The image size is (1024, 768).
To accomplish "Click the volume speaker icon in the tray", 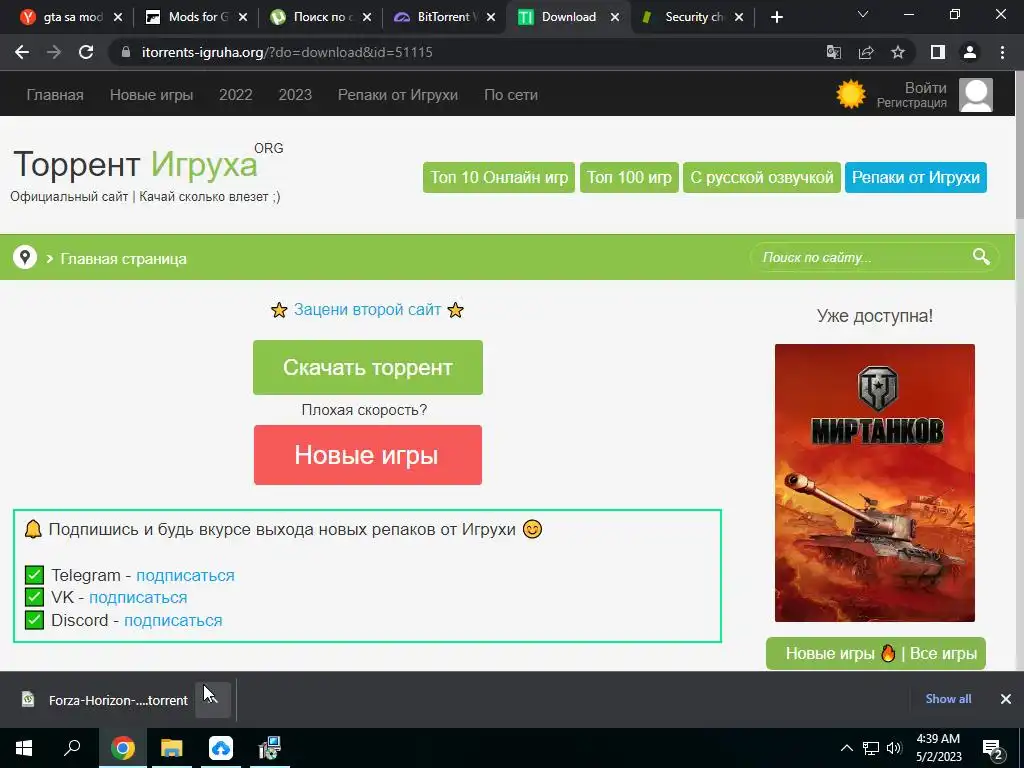I will [894, 748].
